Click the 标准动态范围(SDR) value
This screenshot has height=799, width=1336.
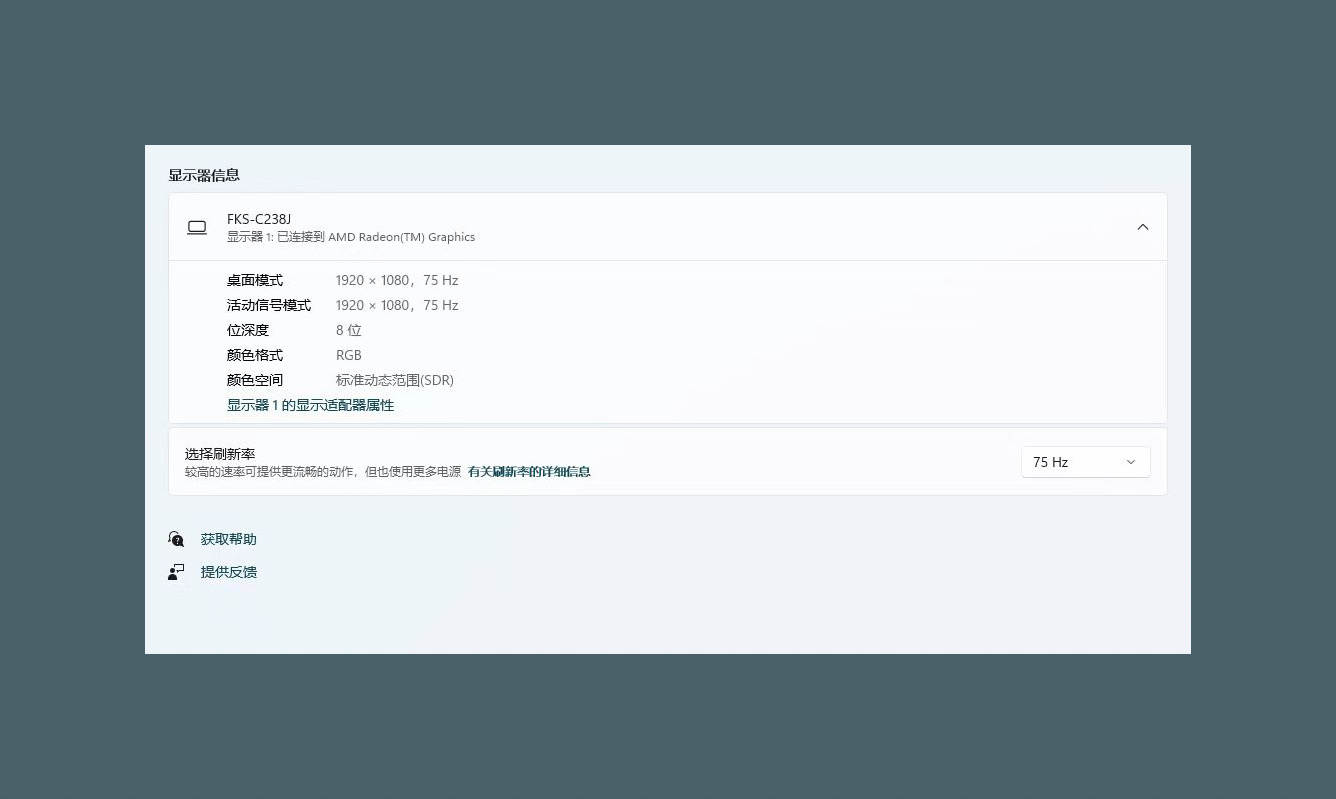tap(395, 380)
